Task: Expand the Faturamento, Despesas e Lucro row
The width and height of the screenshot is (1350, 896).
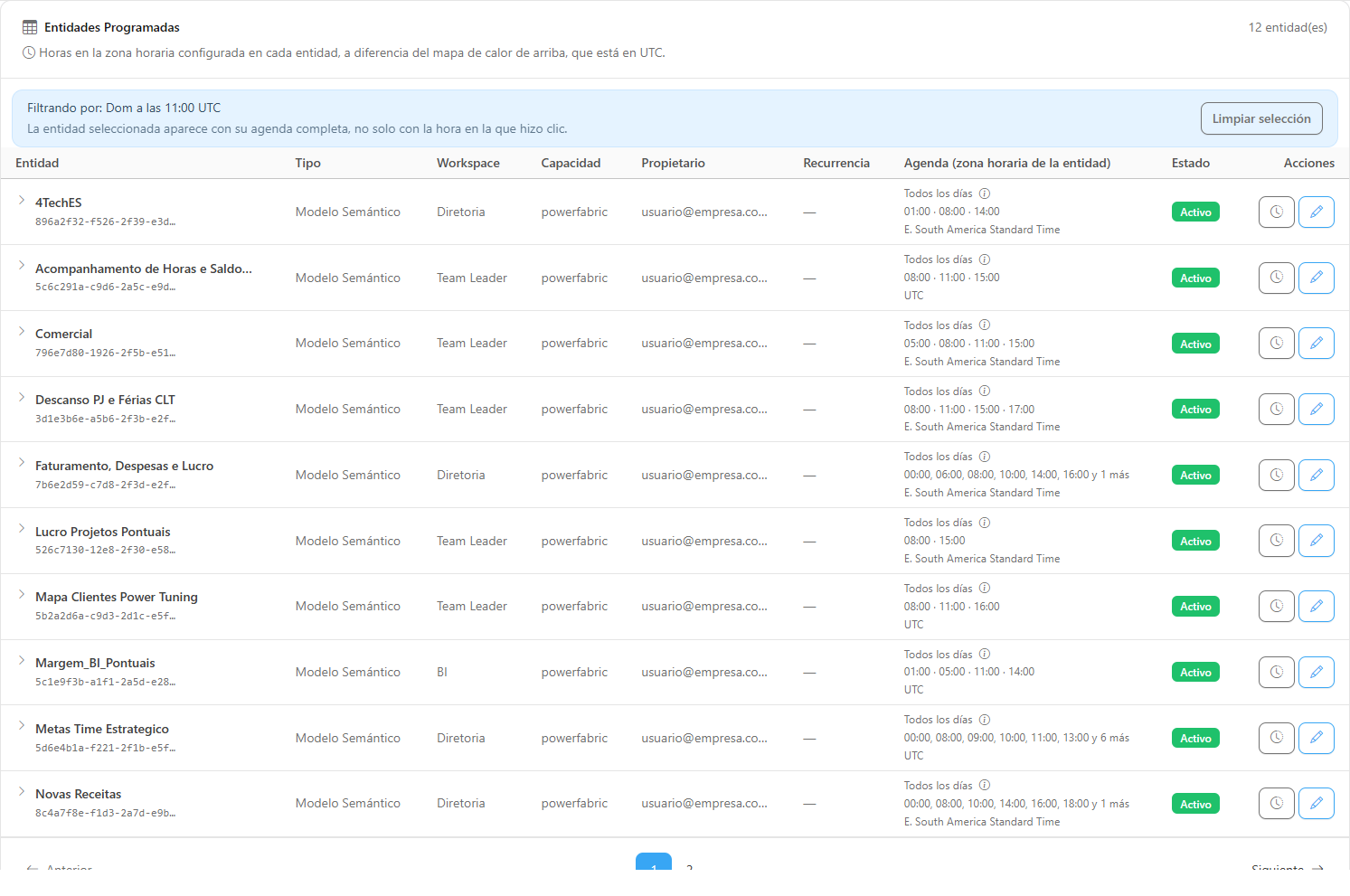Action: (x=22, y=463)
